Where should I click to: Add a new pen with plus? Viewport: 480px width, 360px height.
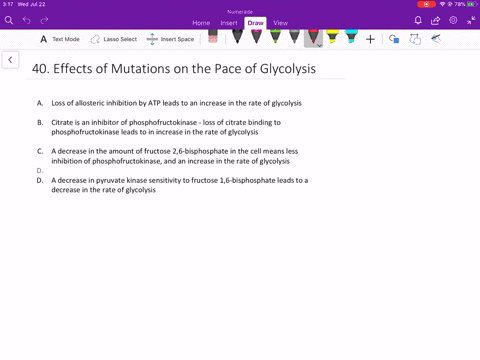370,39
